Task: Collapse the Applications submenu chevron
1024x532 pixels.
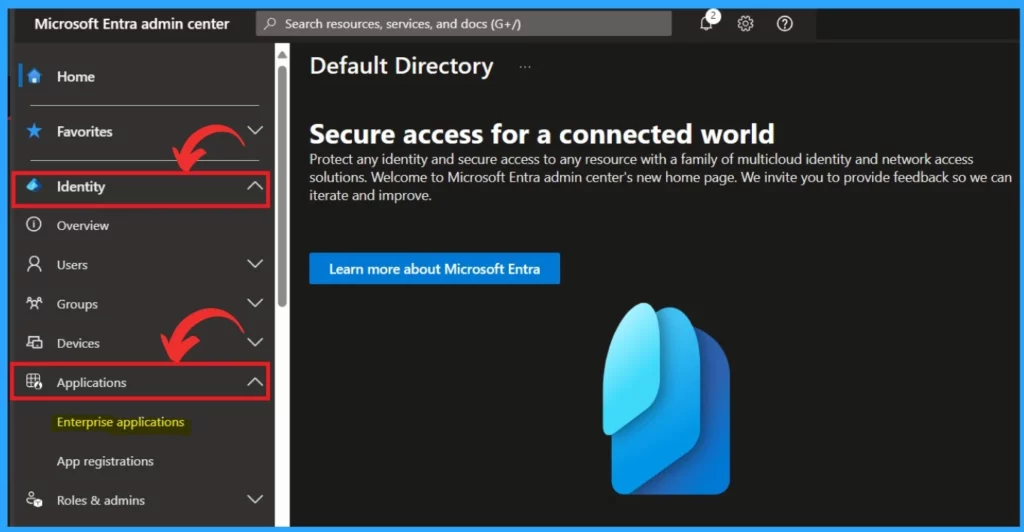Action: click(255, 382)
